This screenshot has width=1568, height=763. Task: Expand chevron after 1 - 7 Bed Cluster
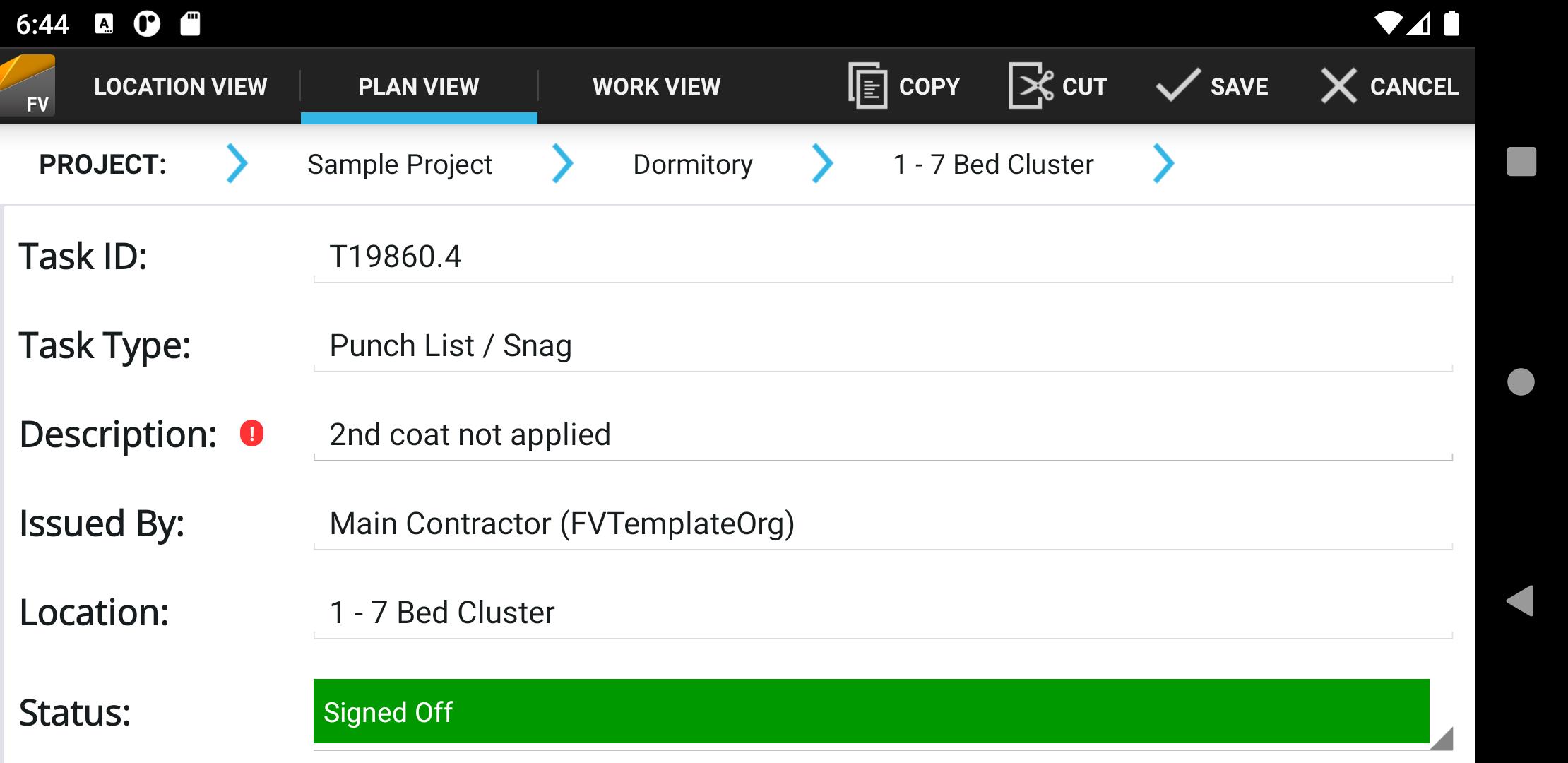click(1163, 164)
